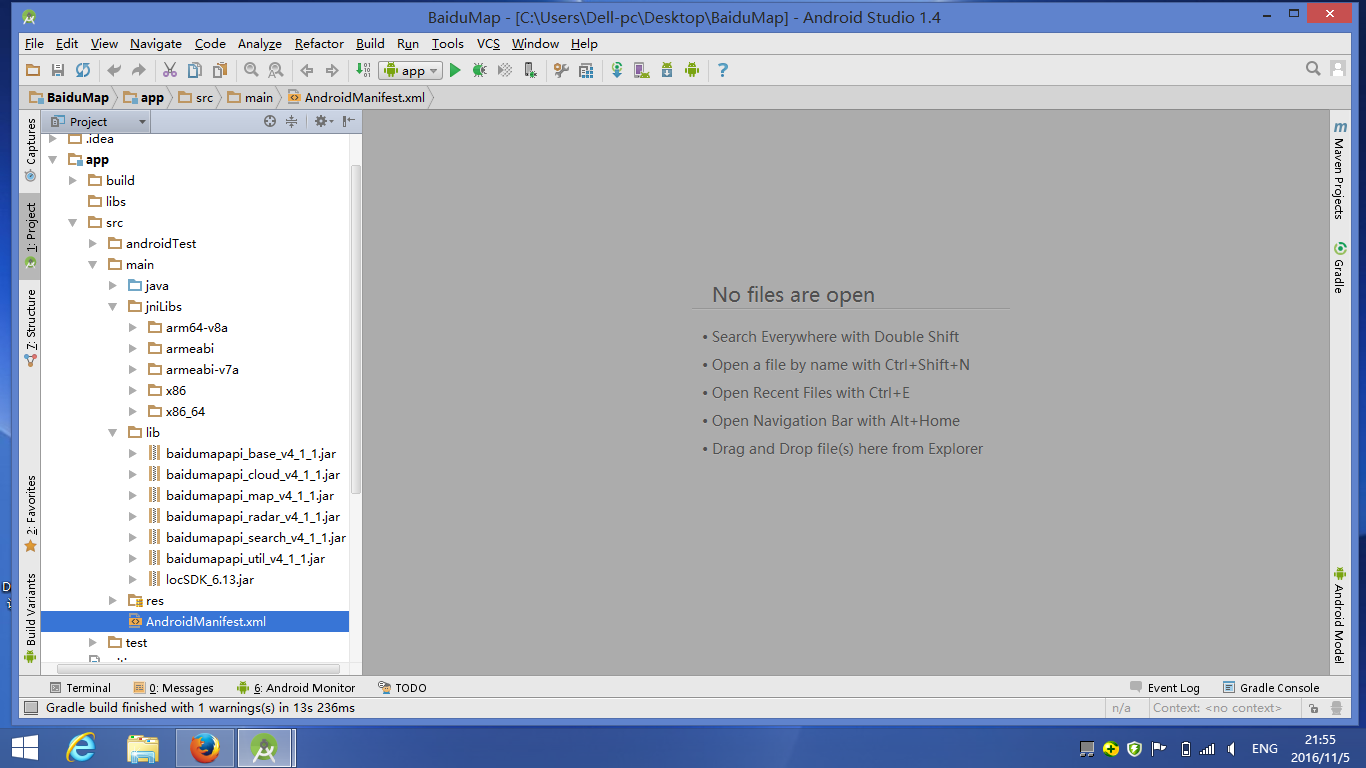The width and height of the screenshot is (1366, 768).
Task: Collapse the app module node
Action: click(52, 160)
